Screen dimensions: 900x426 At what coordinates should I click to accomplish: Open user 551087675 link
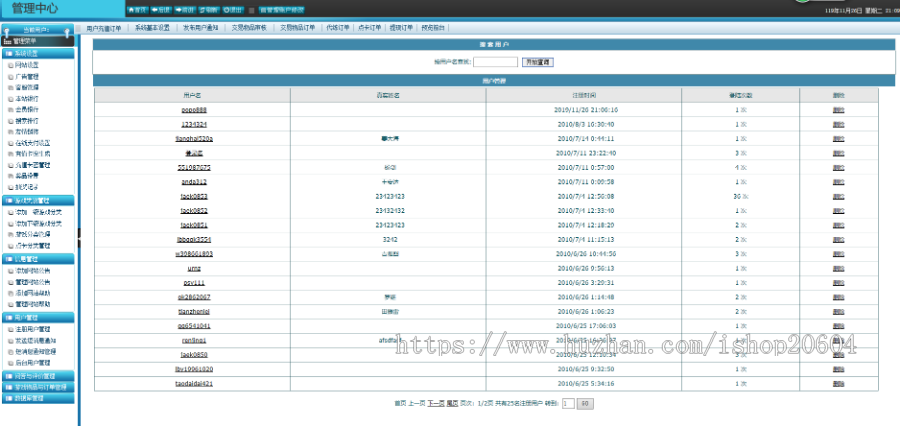tap(194, 167)
